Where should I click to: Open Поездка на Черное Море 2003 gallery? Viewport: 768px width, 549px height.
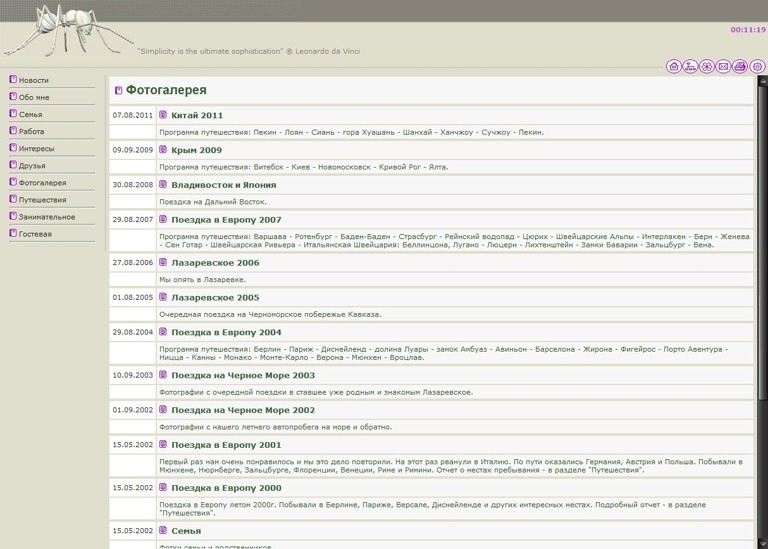click(243, 376)
